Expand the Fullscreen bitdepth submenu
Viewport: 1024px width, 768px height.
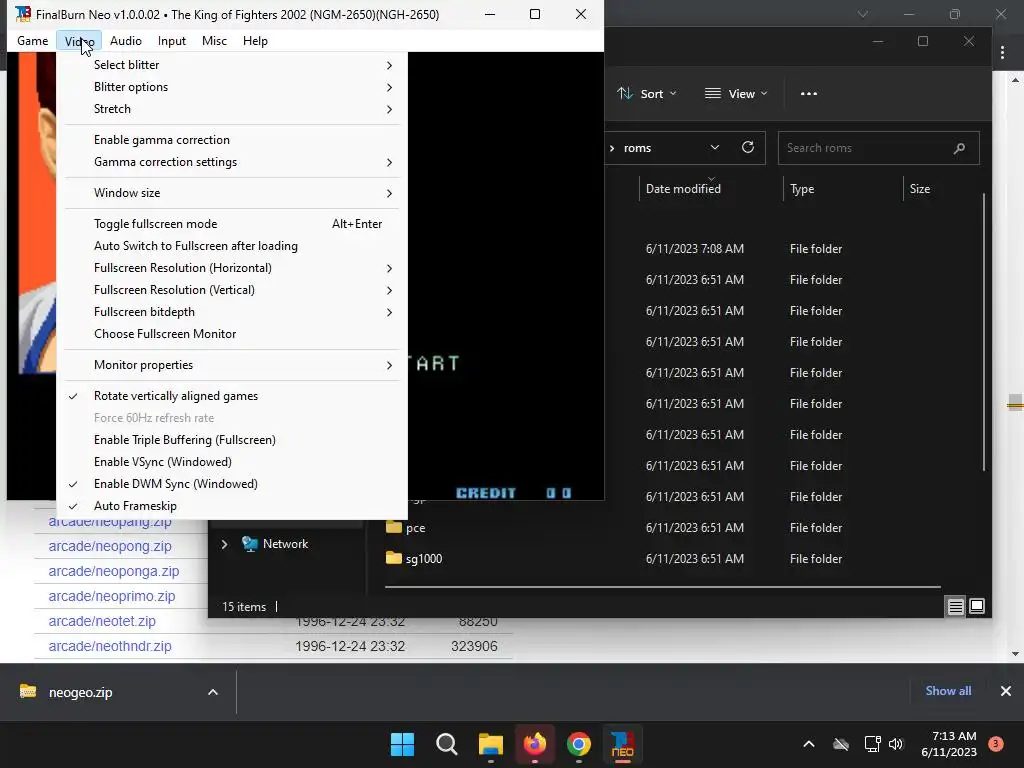(232, 312)
